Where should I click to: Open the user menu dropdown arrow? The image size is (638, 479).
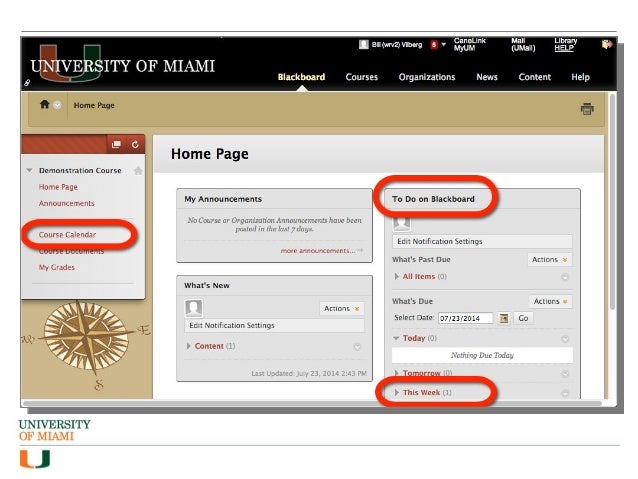(x=444, y=44)
